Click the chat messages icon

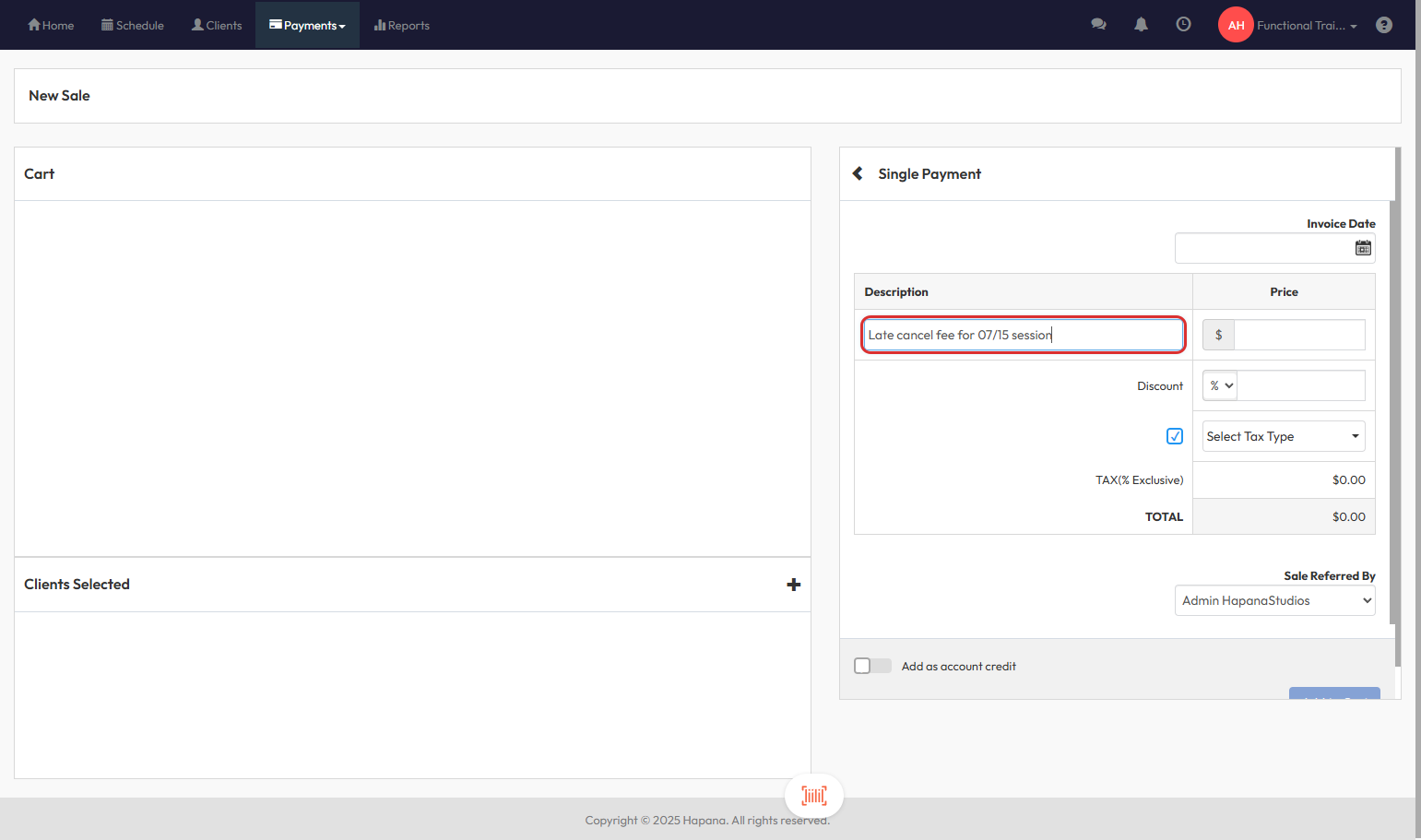tap(1098, 25)
